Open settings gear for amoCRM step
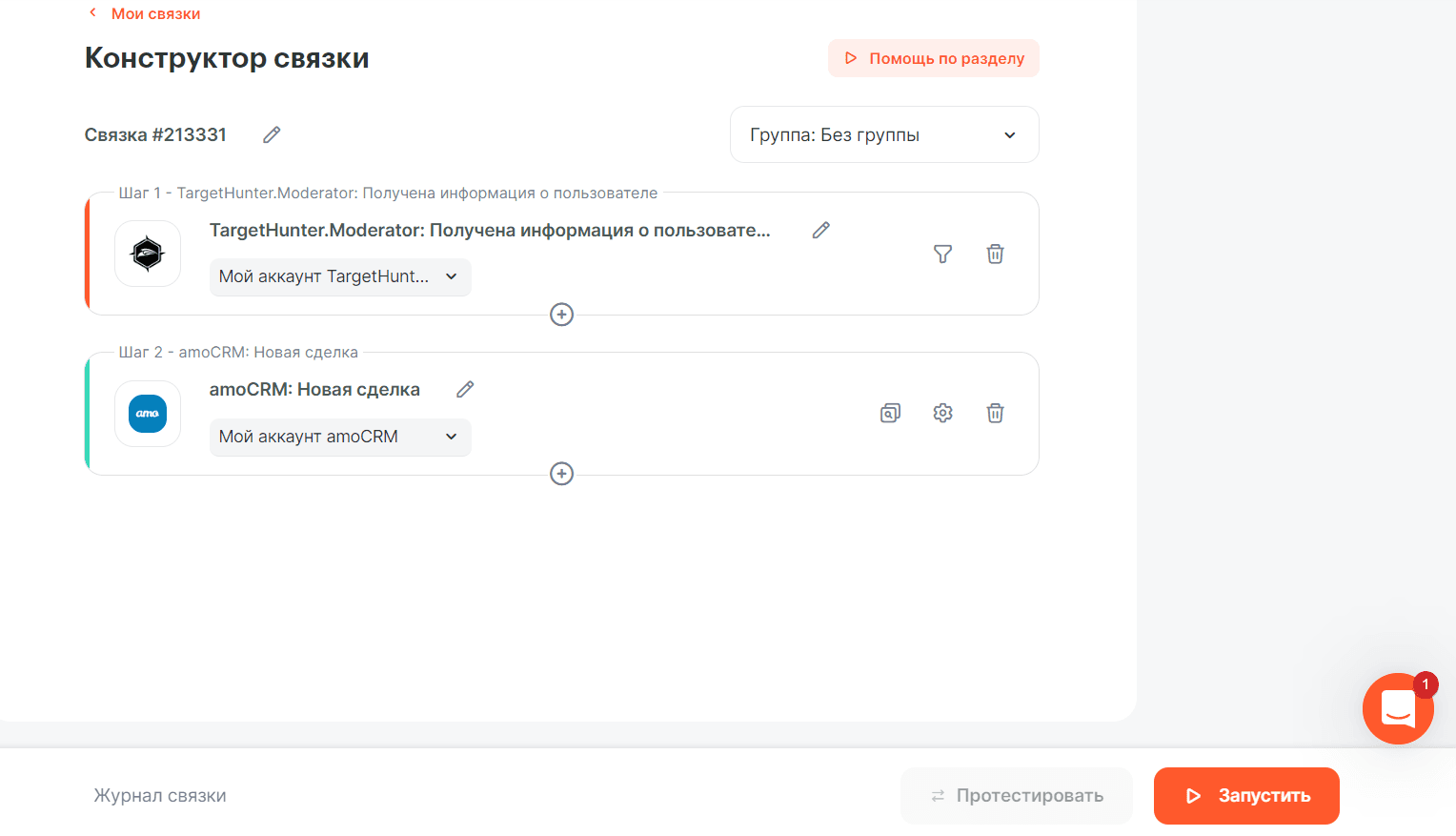Image resolution: width=1456 pixels, height=836 pixels. pyautogui.click(x=942, y=414)
